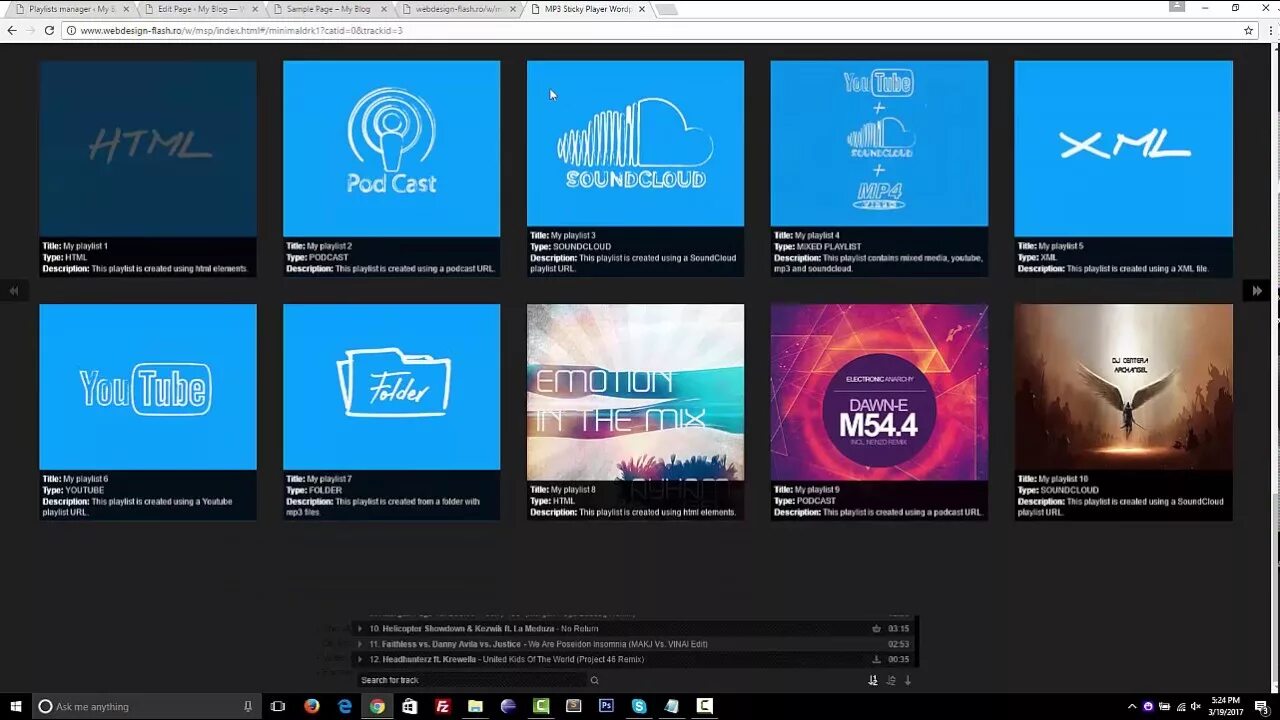Open File Explorer from the taskbar
The height and width of the screenshot is (720, 1280).
475,706
